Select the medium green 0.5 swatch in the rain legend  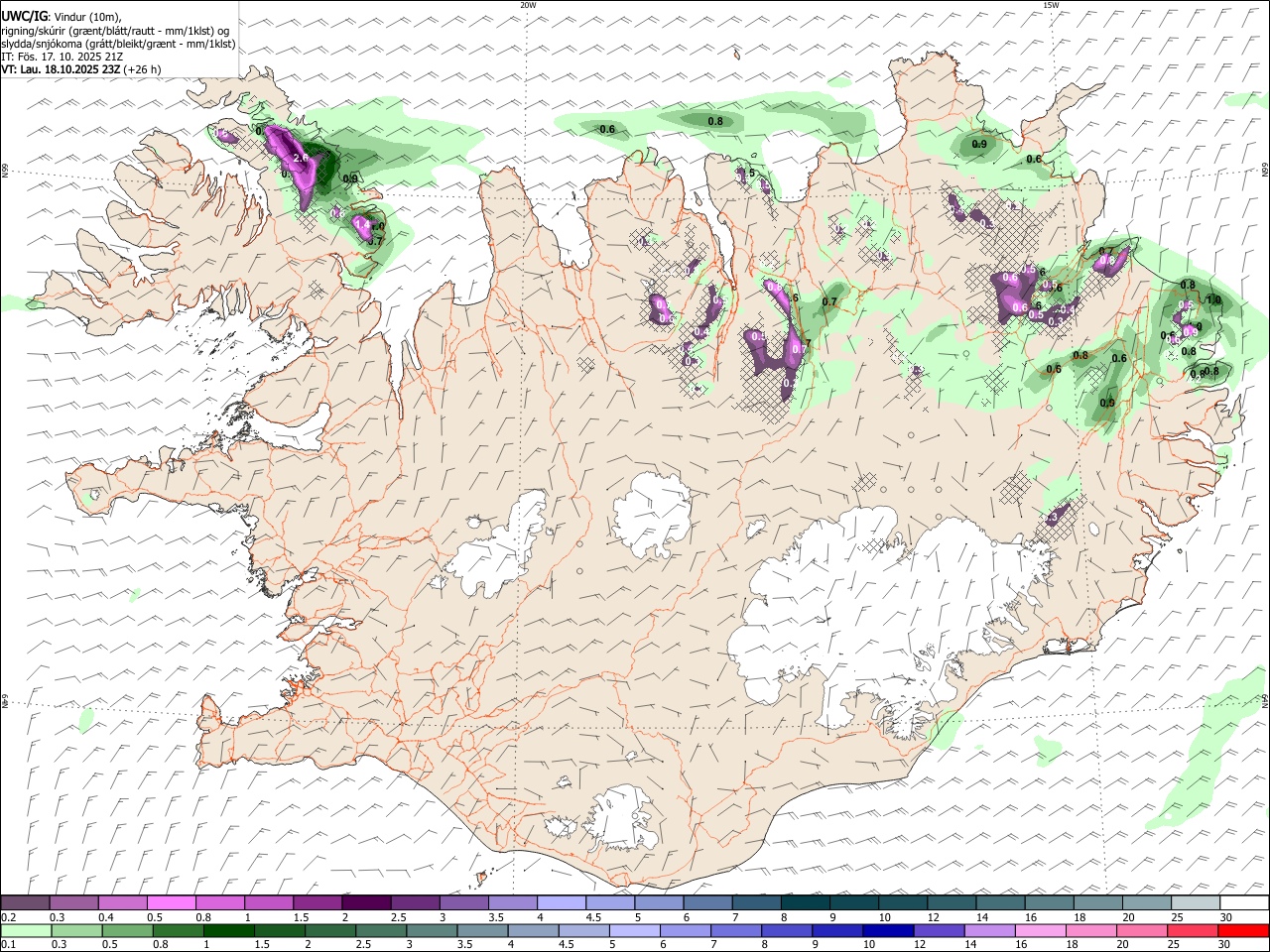127,930
